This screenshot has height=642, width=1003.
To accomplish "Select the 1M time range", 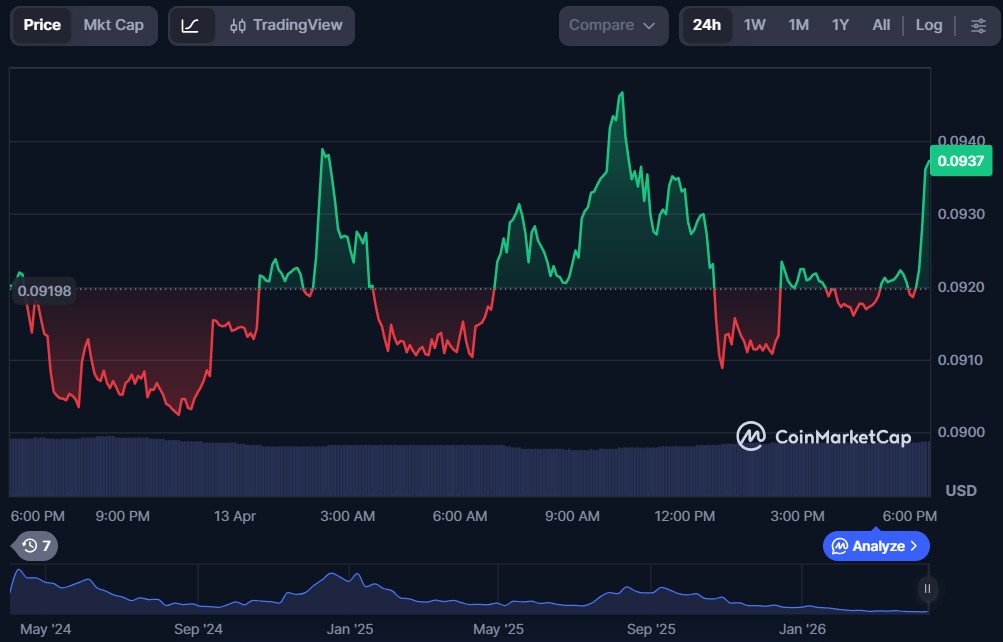I will [798, 25].
